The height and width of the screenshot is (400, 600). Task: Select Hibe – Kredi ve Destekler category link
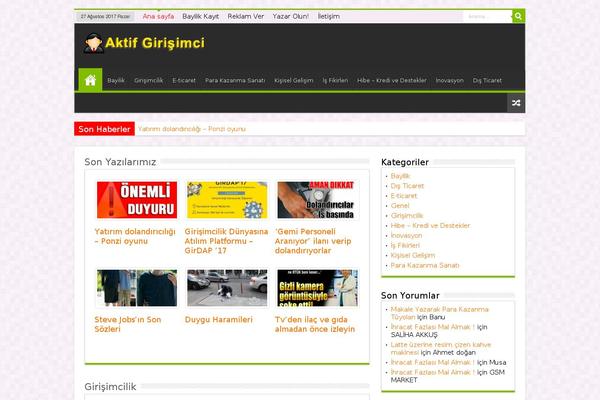click(430, 226)
